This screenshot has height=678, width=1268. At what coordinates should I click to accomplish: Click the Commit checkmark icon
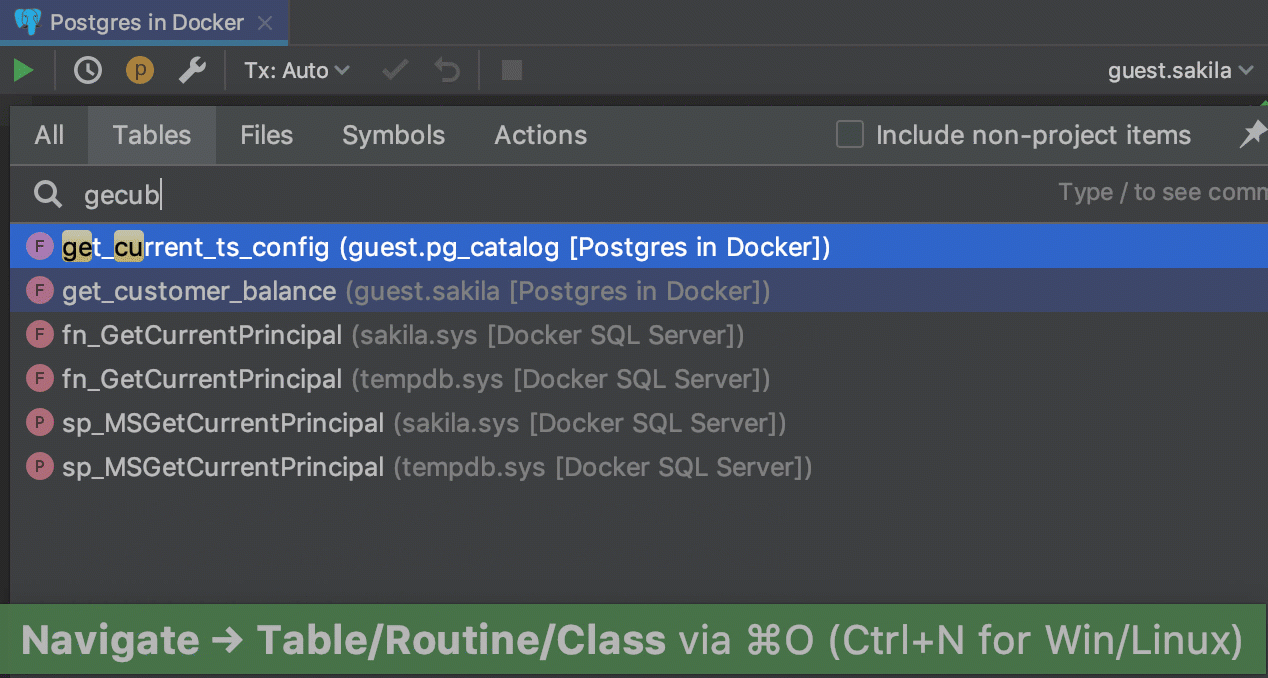tap(396, 70)
